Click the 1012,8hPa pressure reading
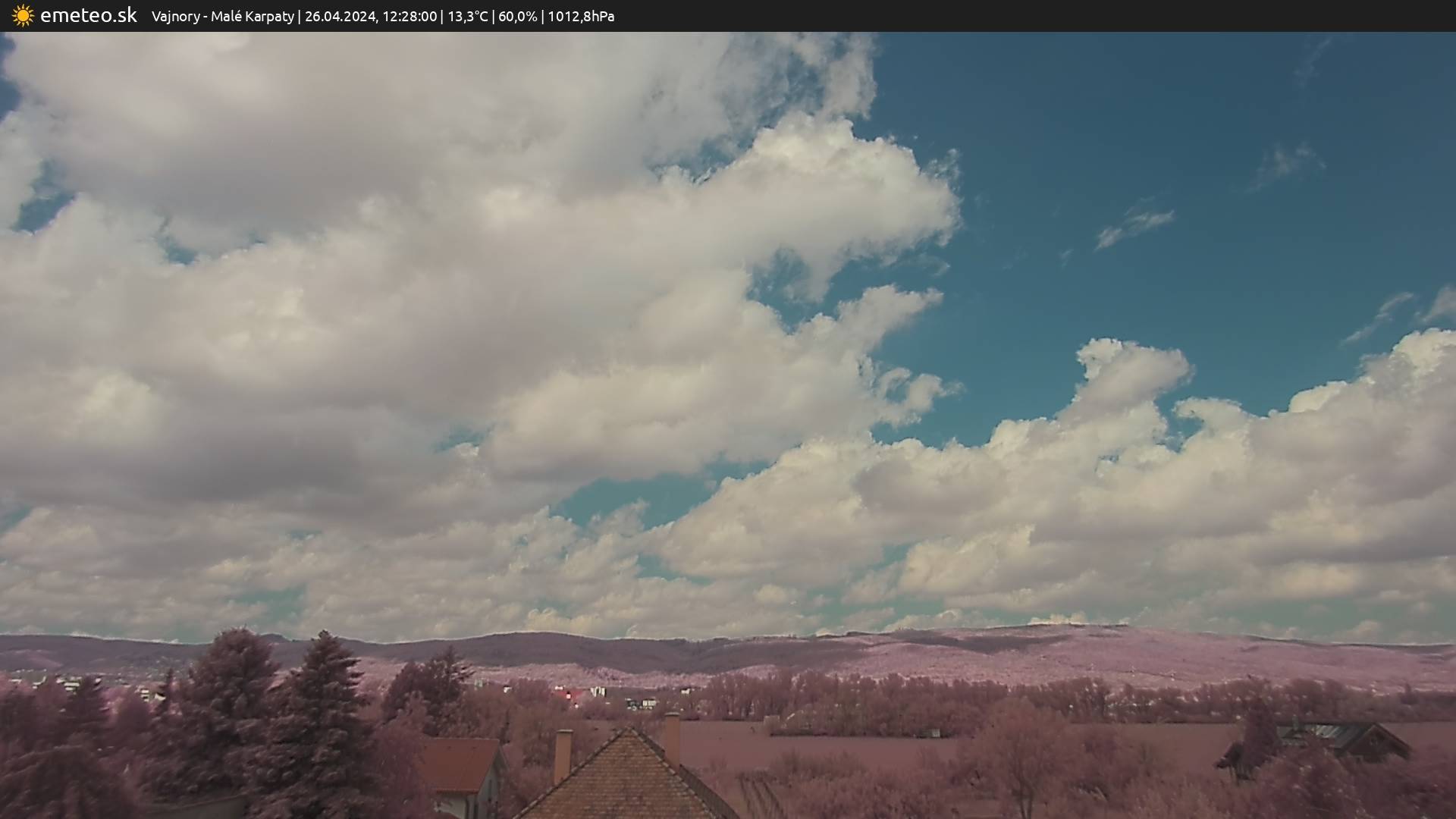The image size is (1456, 819). [x=581, y=16]
